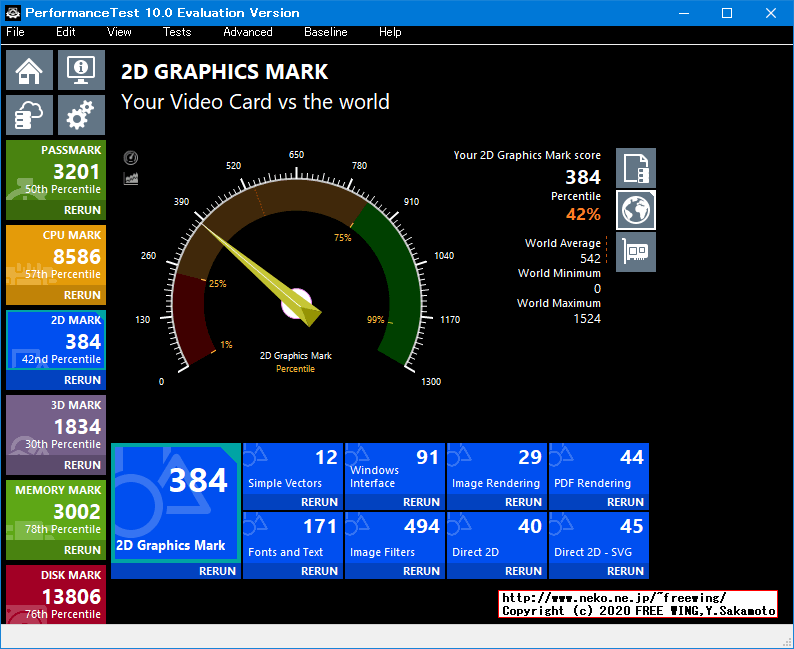Rerun the Image Filters test
This screenshot has height=649, width=794.
(421, 571)
